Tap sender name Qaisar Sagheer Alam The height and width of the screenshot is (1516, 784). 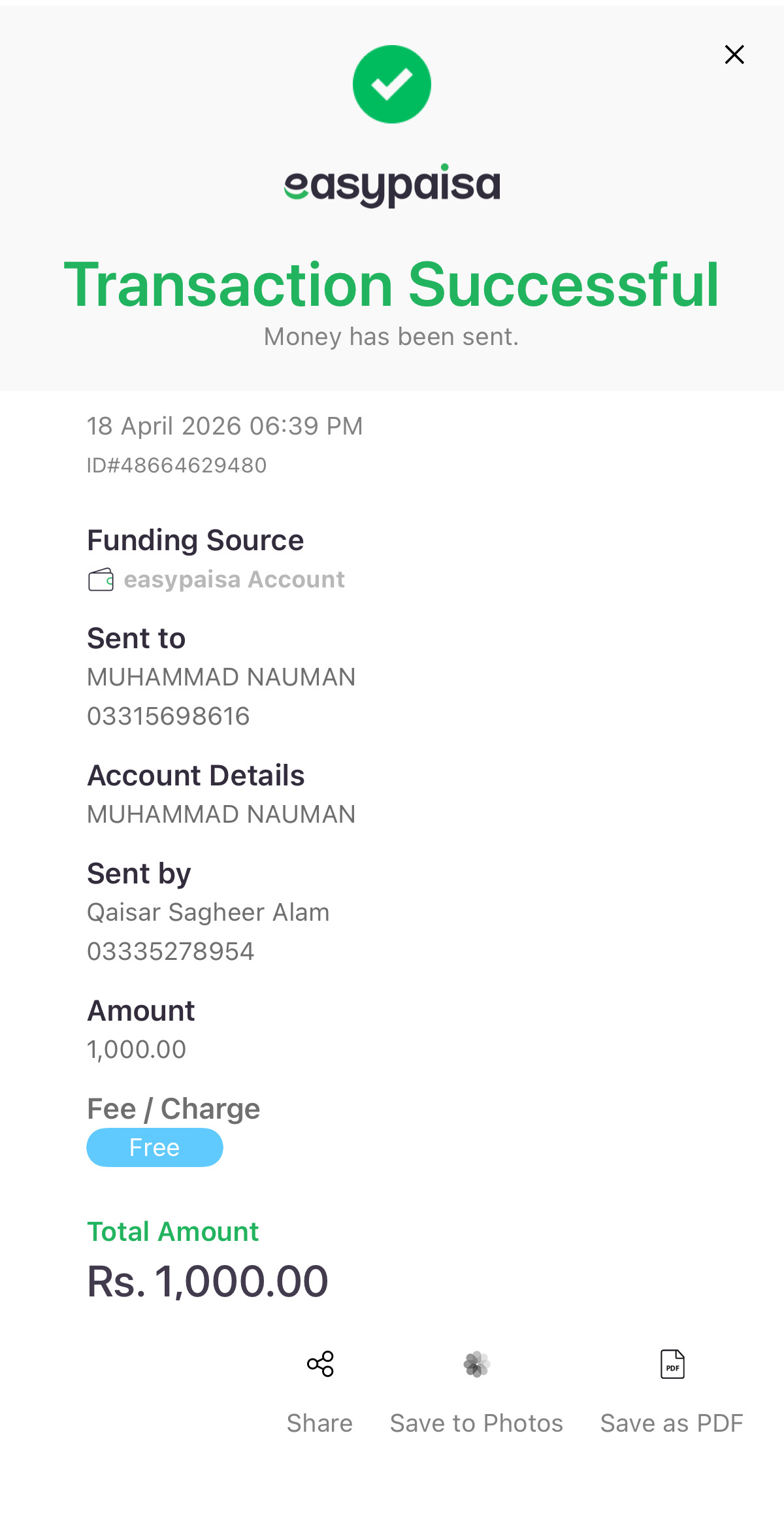(x=208, y=912)
